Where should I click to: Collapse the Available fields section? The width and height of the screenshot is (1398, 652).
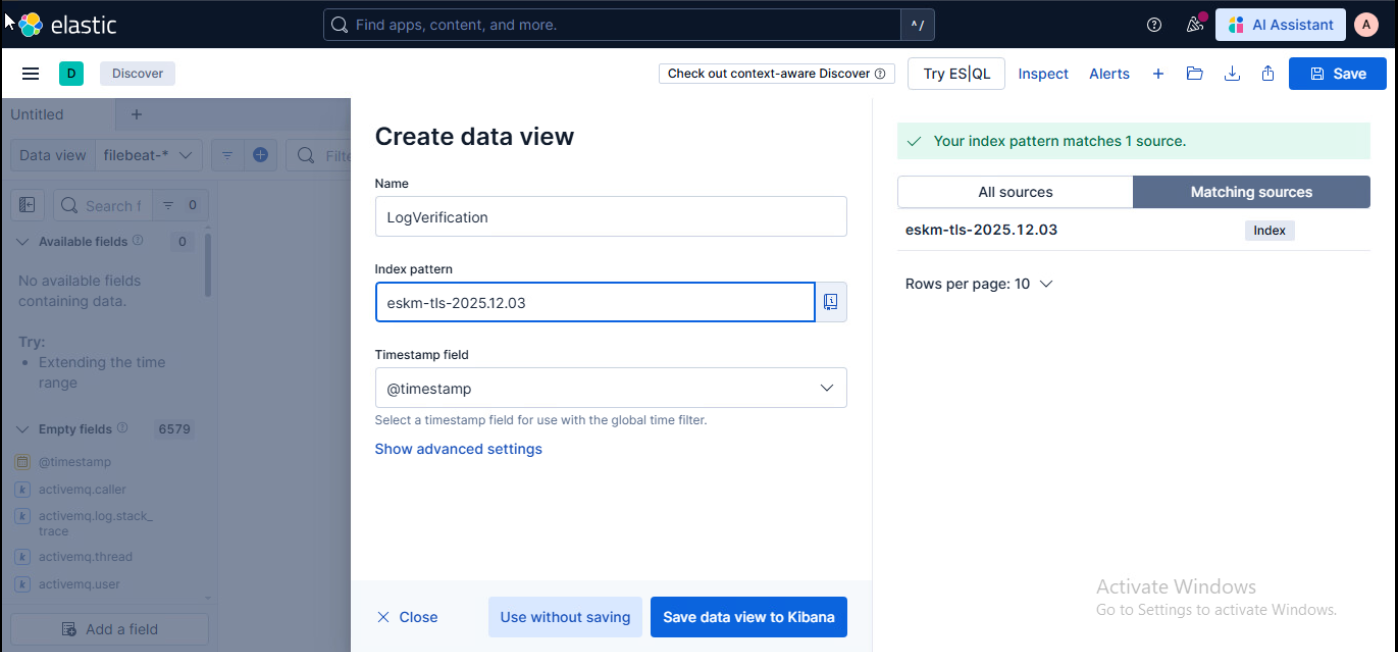tap(23, 241)
